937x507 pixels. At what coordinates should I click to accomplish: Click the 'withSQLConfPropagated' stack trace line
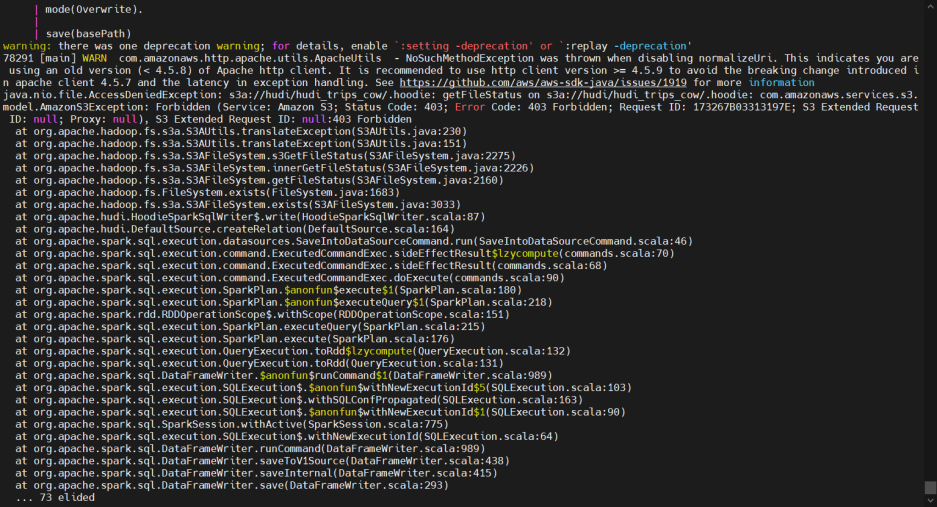(299, 400)
